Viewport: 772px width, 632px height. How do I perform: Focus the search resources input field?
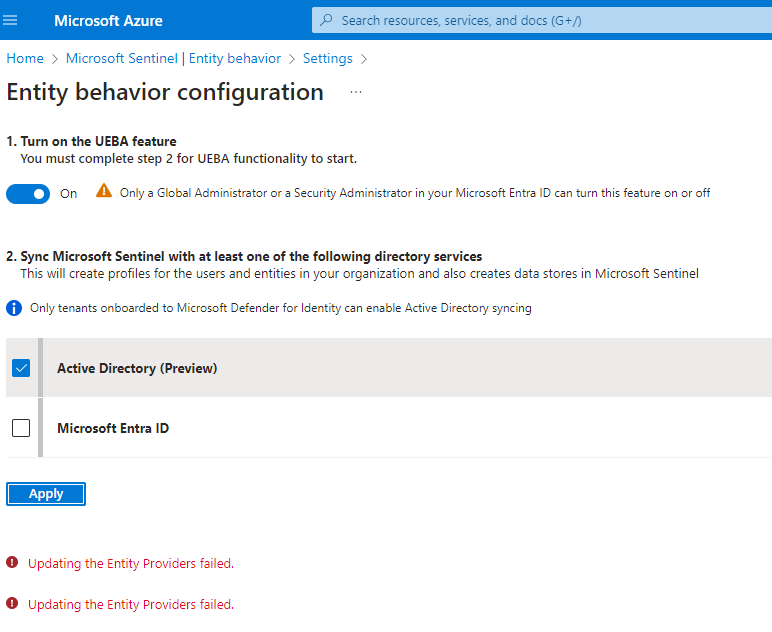[x=542, y=20]
